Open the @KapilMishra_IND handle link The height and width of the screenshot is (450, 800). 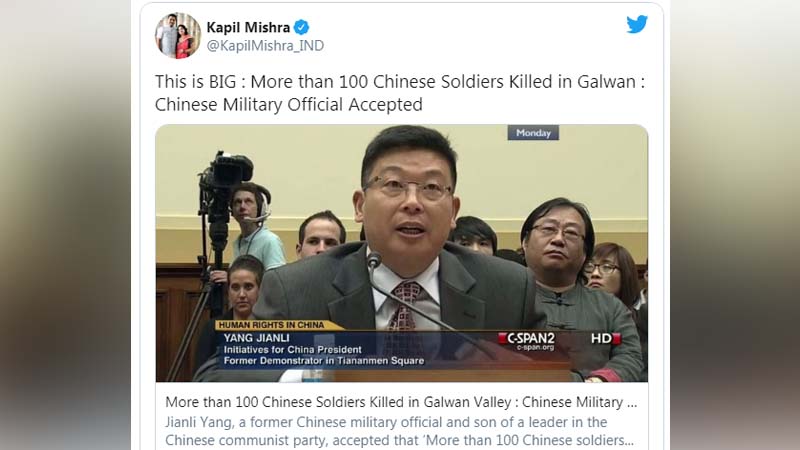pyautogui.click(x=265, y=46)
